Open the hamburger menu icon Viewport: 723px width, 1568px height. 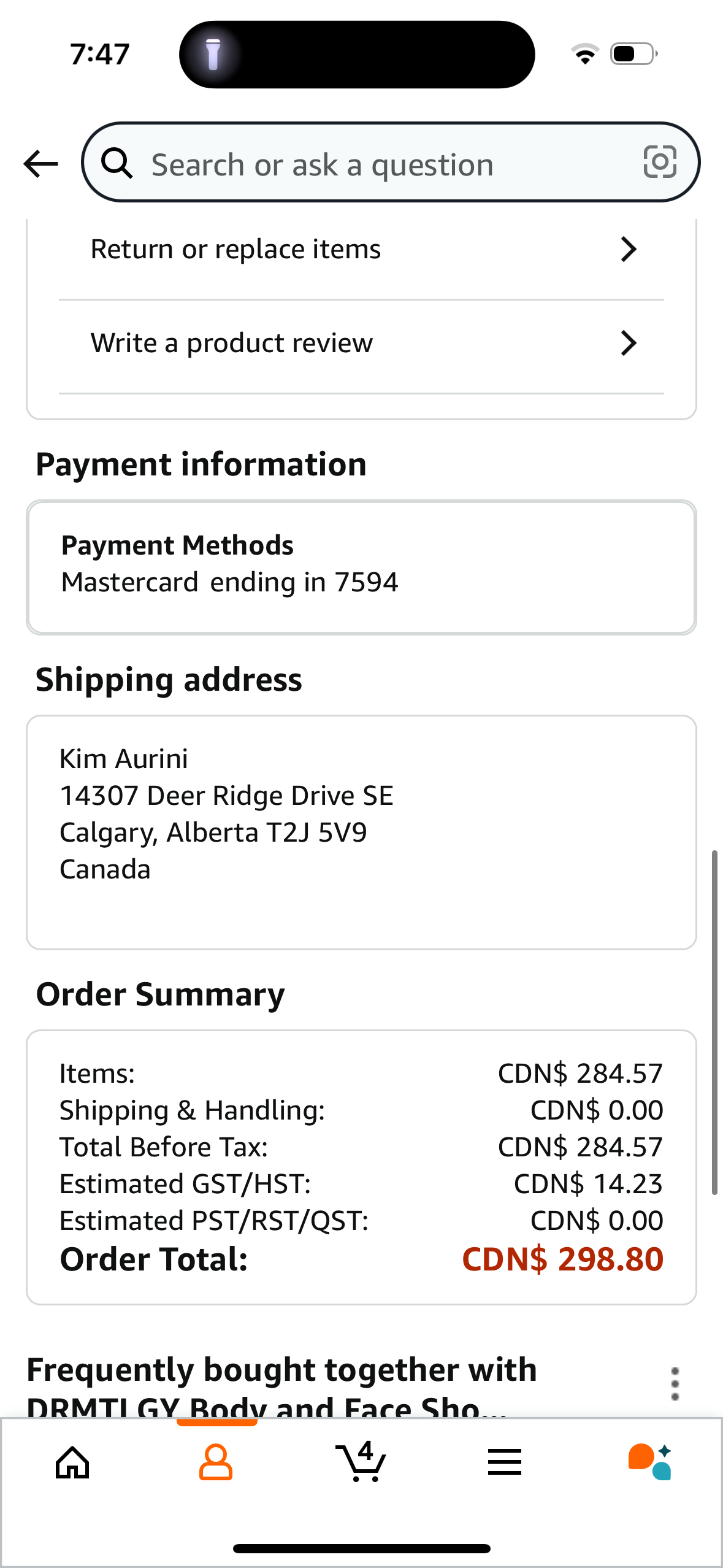click(505, 1462)
